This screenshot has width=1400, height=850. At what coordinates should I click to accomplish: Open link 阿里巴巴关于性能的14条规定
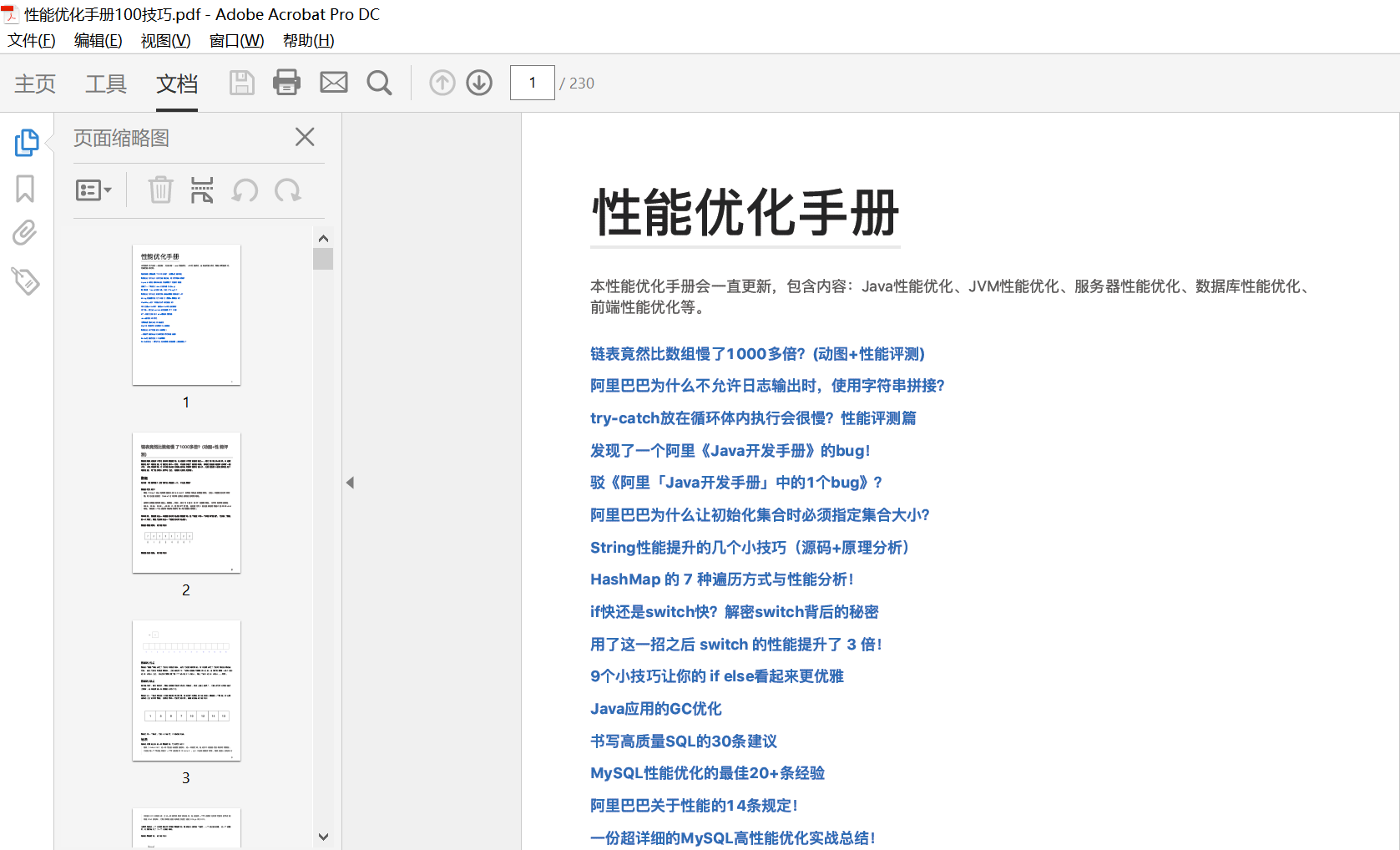(695, 806)
